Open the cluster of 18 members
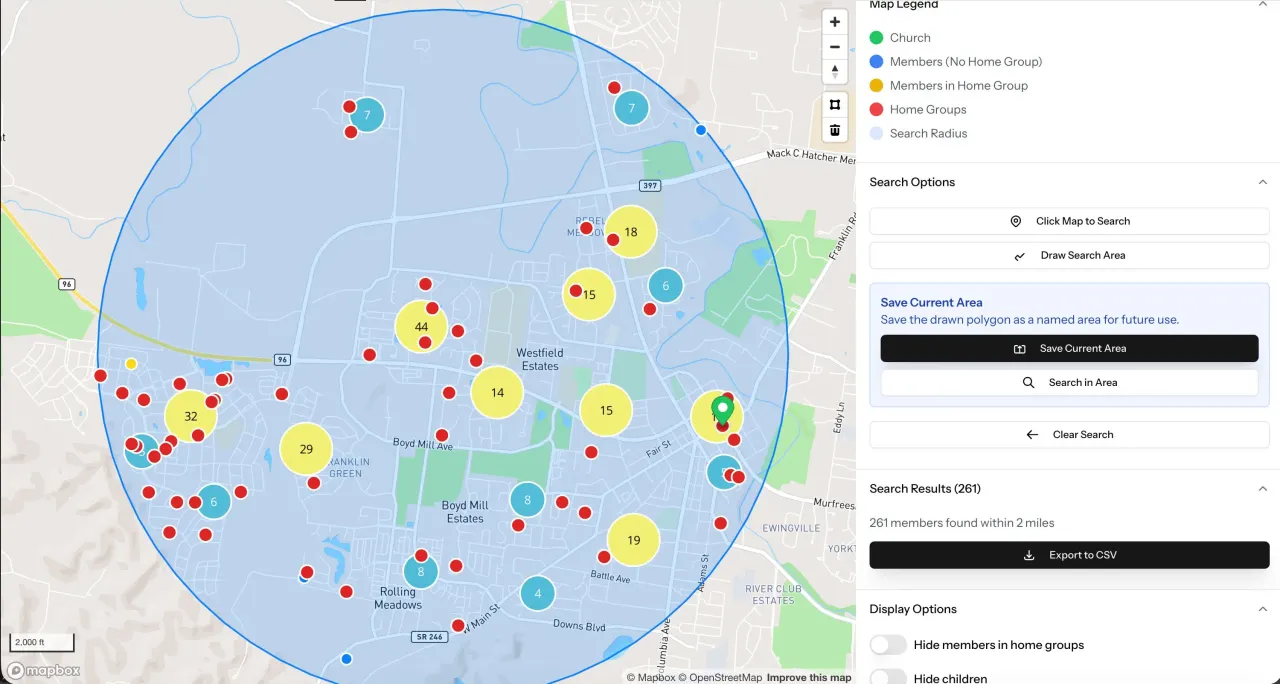 631,232
